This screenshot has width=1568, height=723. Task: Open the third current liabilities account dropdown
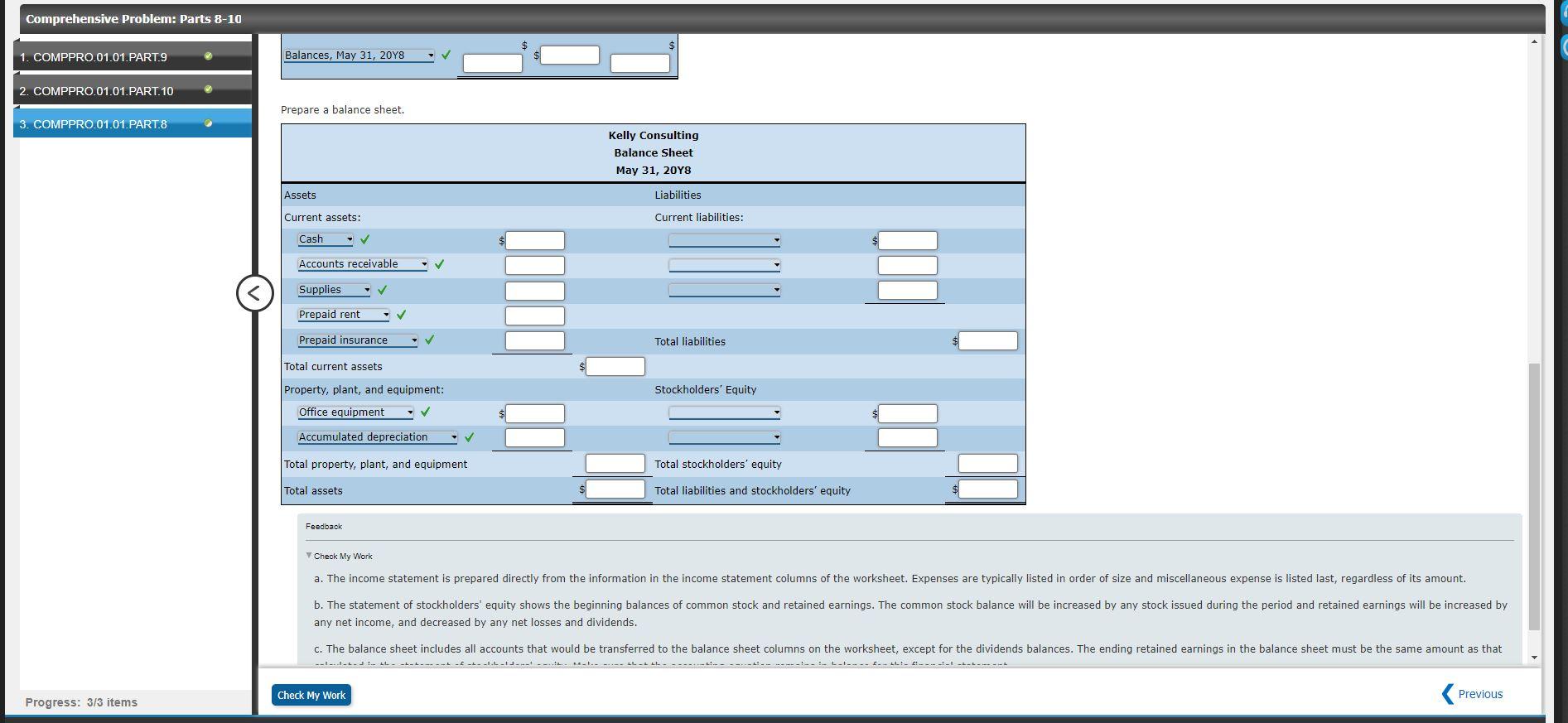pyautogui.click(x=725, y=290)
